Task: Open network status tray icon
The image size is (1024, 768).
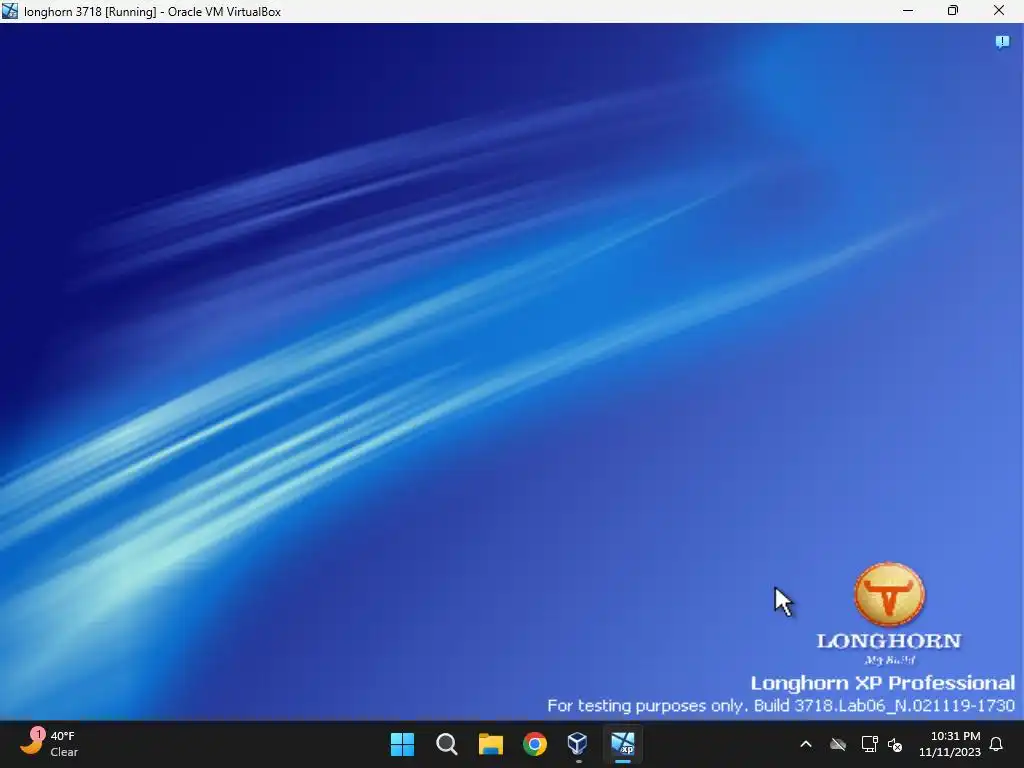Action: pyautogui.click(x=869, y=744)
